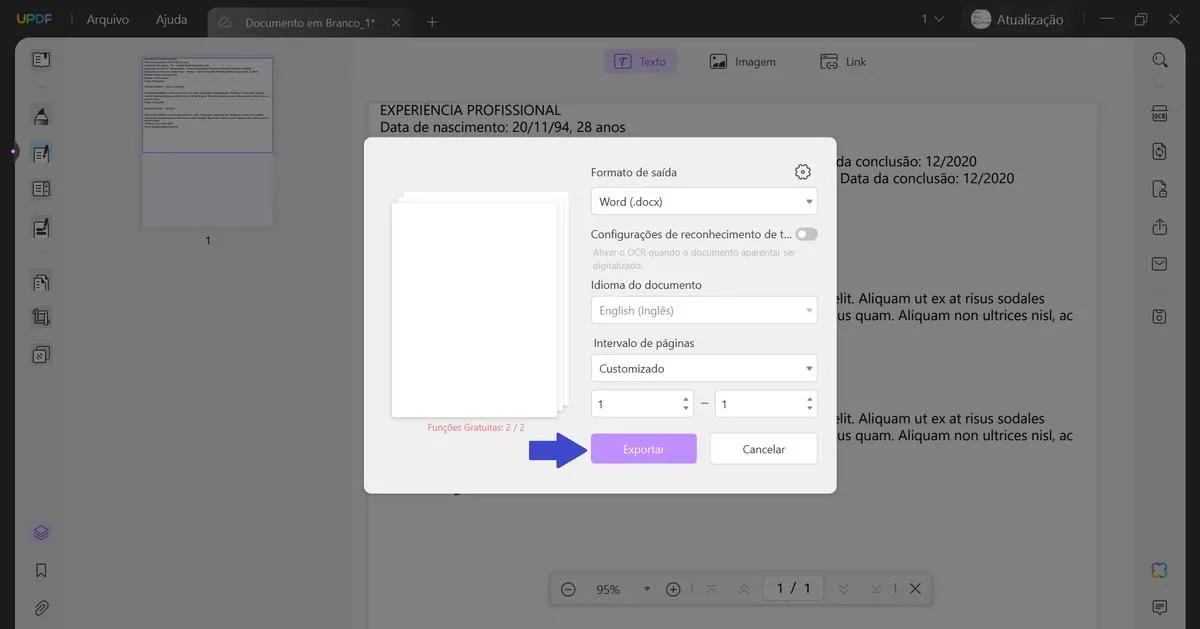Click the Exportar button
Viewport: 1200px width, 629px height.
tap(643, 449)
